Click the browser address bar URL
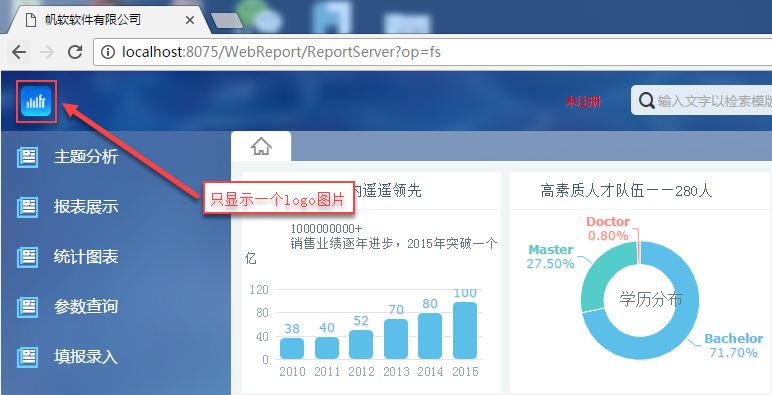The height and width of the screenshot is (395, 772). (281, 52)
